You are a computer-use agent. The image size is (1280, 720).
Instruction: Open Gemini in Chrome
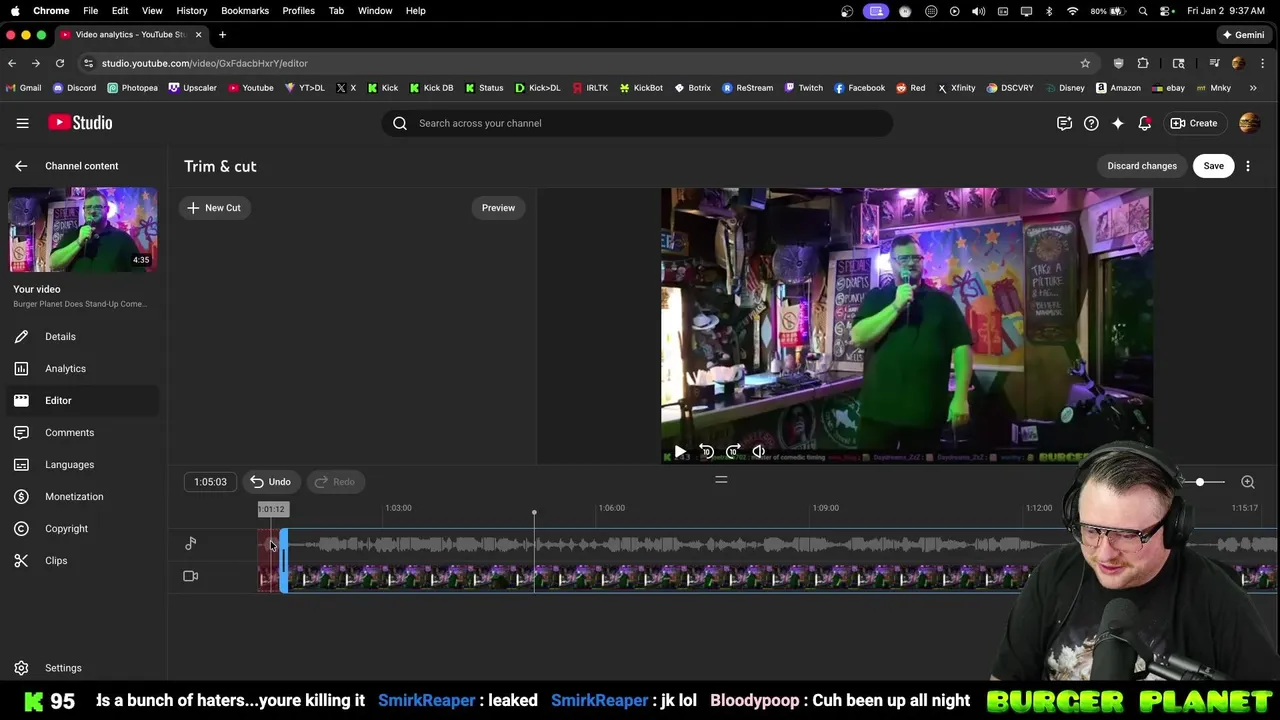click(1243, 34)
